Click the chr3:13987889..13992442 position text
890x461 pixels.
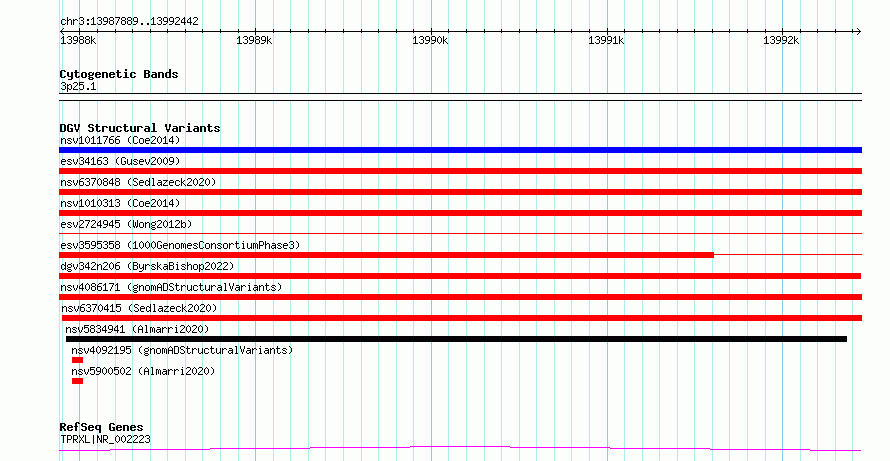129,21
